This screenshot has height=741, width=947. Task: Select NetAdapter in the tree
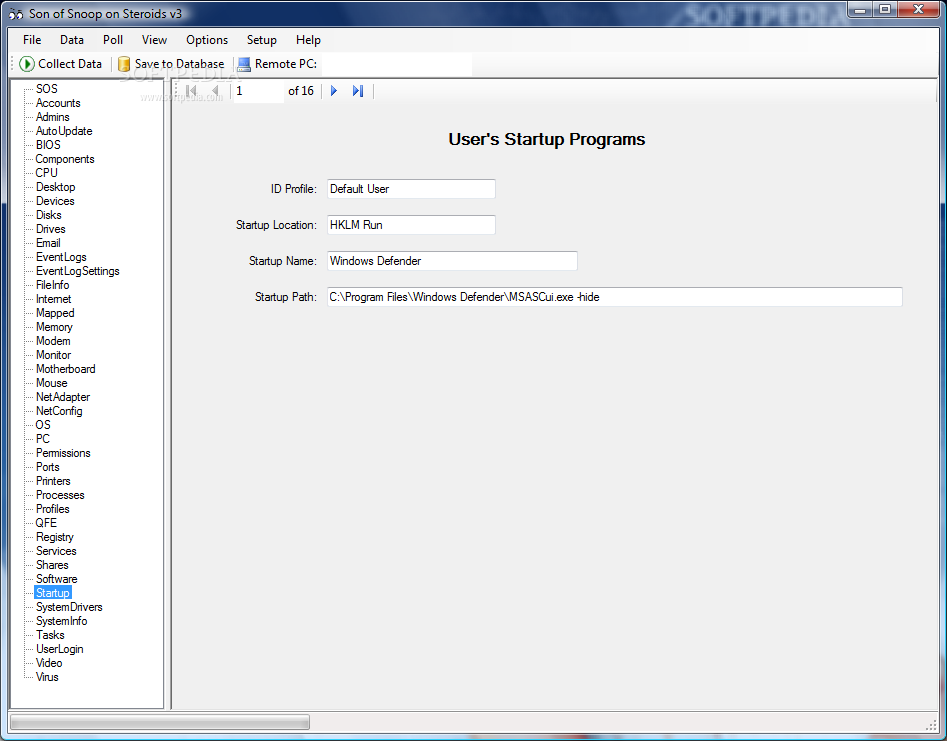pyautogui.click(x=63, y=397)
